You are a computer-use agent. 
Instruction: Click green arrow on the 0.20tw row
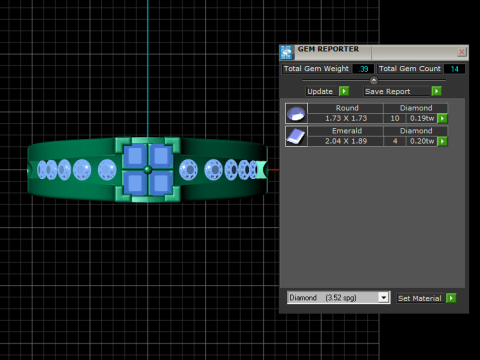tap(442, 141)
